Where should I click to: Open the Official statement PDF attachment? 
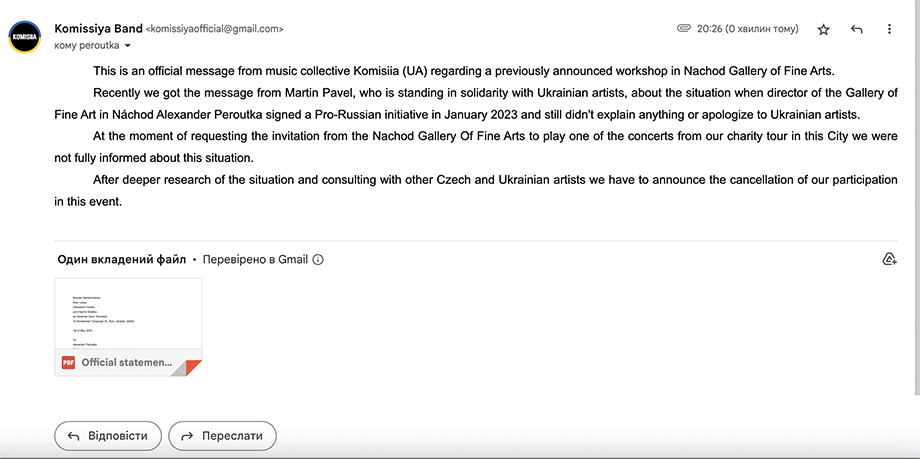click(x=128, y=326)
